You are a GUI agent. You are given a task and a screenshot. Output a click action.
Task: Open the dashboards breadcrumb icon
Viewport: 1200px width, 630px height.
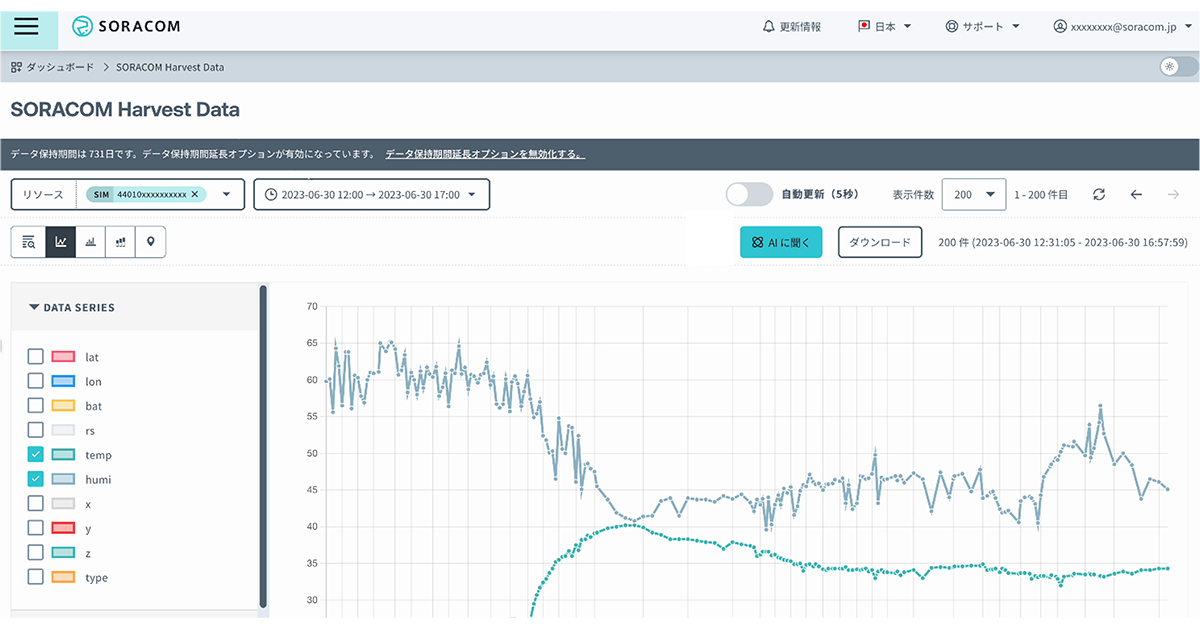[15, 67]
